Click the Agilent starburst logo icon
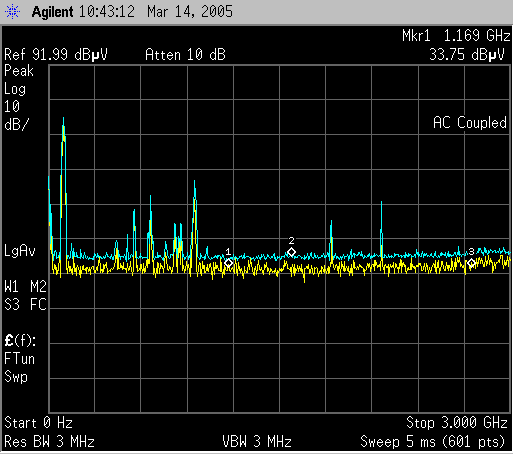Screen dimensions: 513x454 click(12, 12)
